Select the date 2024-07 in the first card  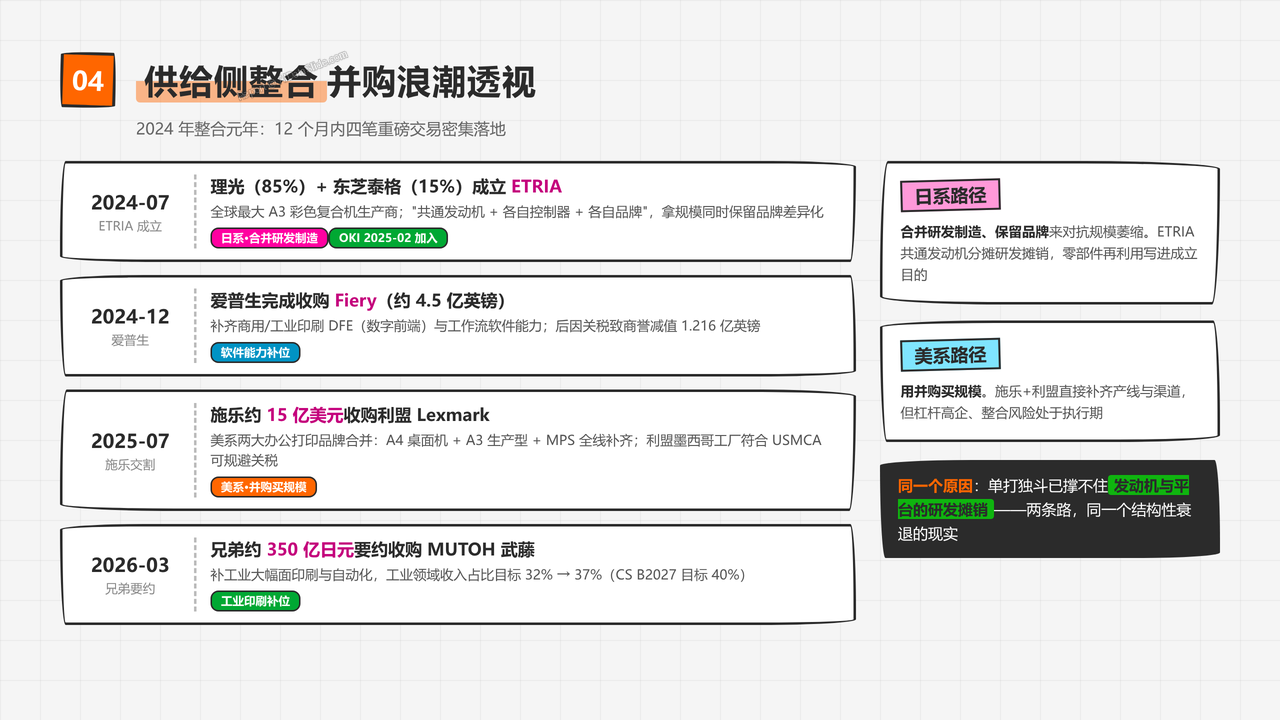pyautogui.click(x=130, y=202)
